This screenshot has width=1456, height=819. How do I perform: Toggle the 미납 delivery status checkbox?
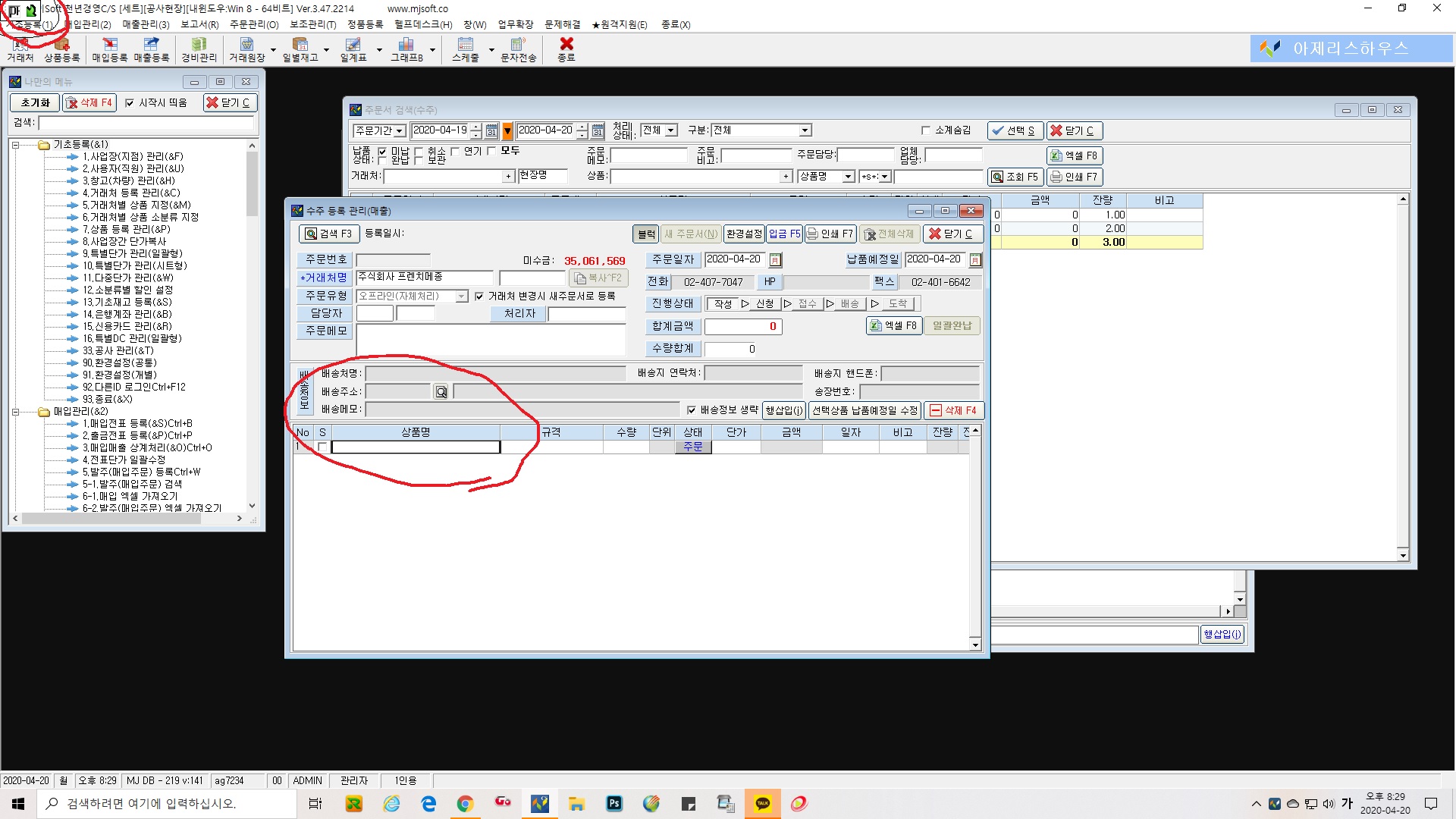coord(382,152)
